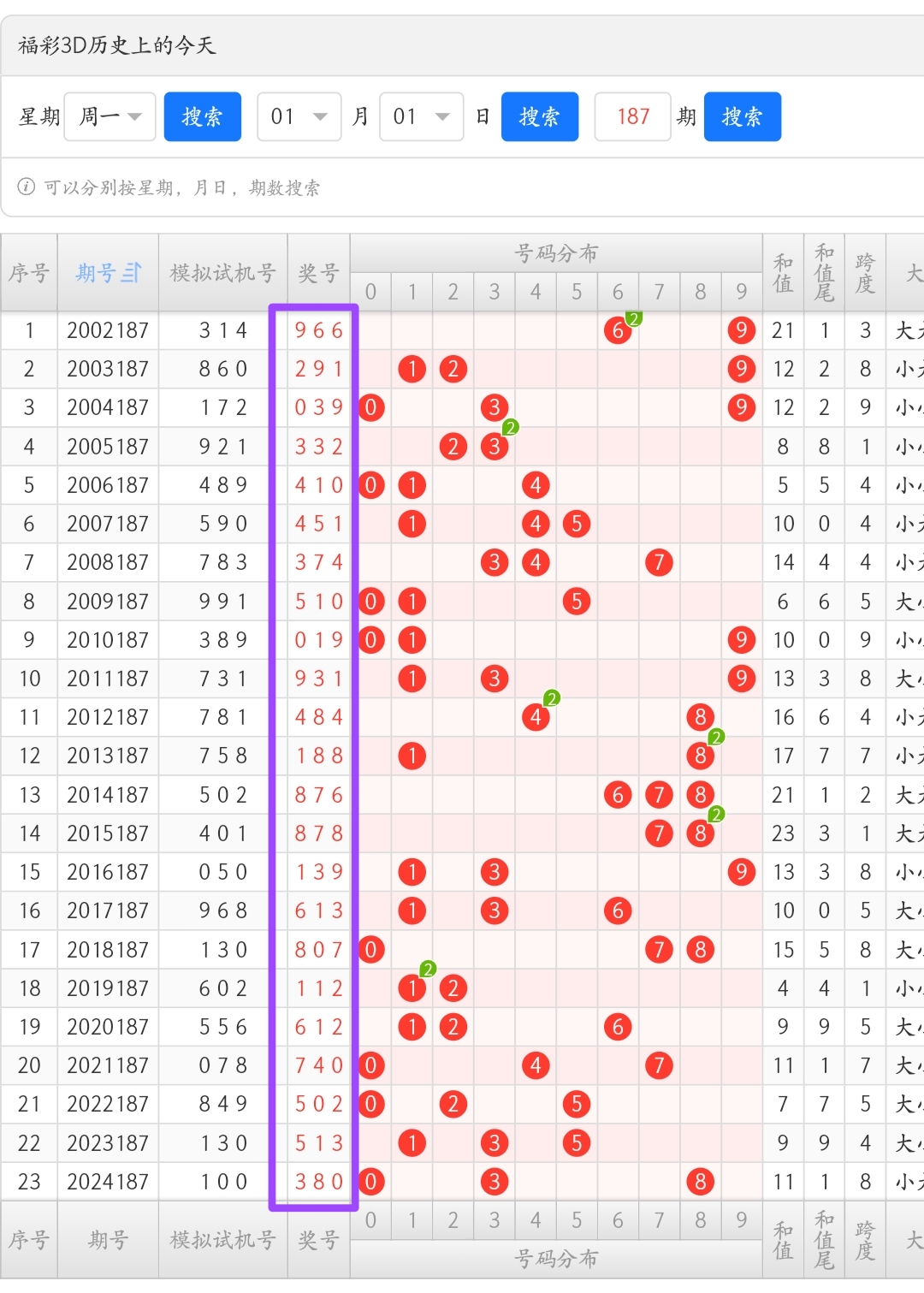Select issue number 2004187
This screenshot has height=1293, width=924.
point(108,407)
